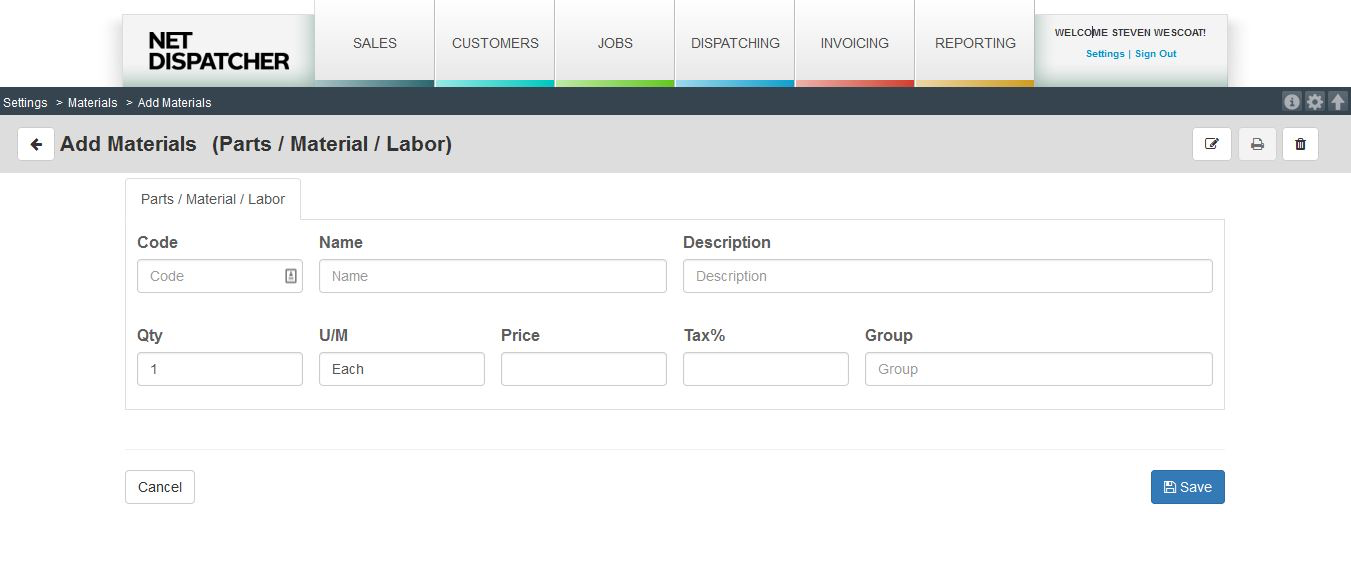
Task: Focus the Description input field
Action: click(948, 276)
